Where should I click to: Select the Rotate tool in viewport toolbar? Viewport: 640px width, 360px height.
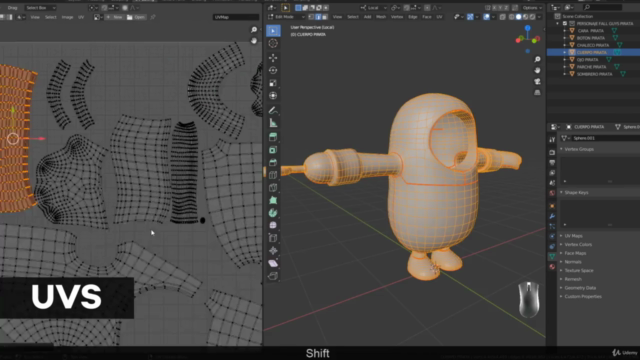pos(273,70)
